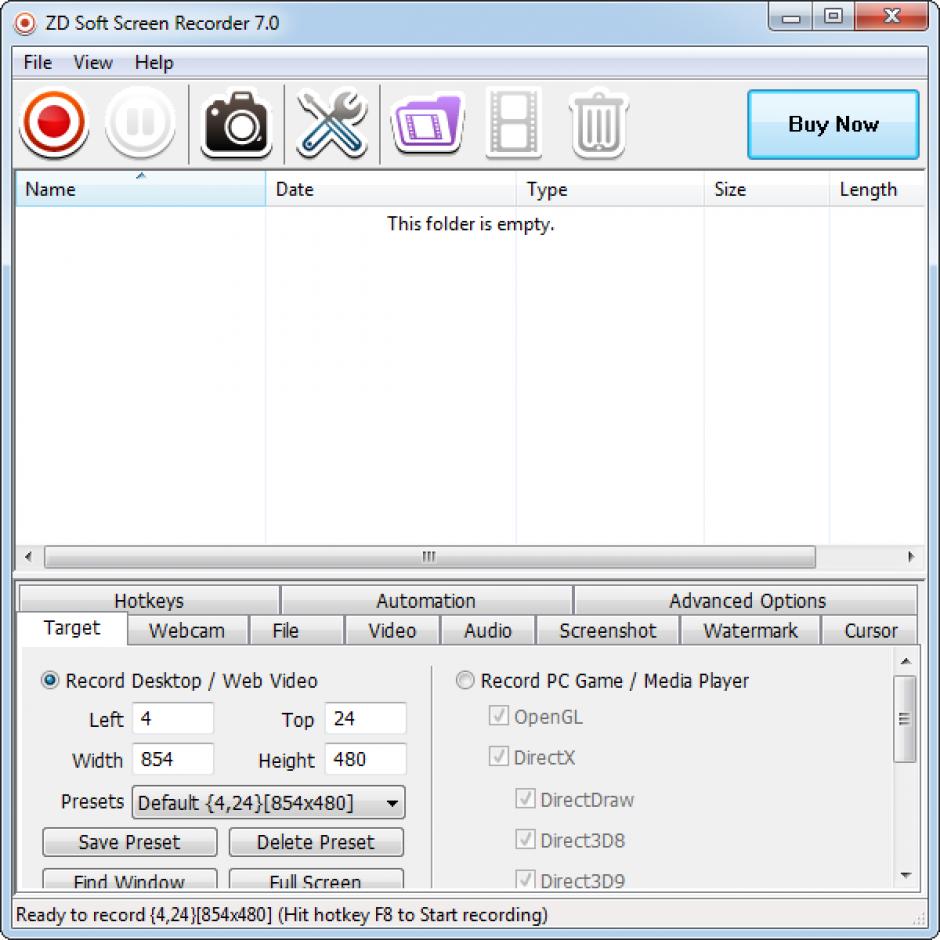The height and width of the screenshot is (940, 940).
Task: Open settings via the wrench and screwdriver icon
Action: (332, 124)
